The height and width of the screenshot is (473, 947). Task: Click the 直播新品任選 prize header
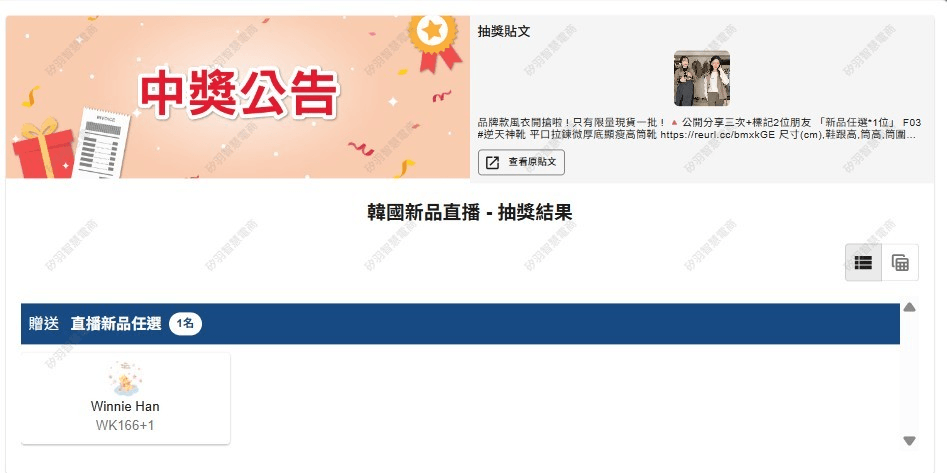pyautogui.click(x=116, y=324)
